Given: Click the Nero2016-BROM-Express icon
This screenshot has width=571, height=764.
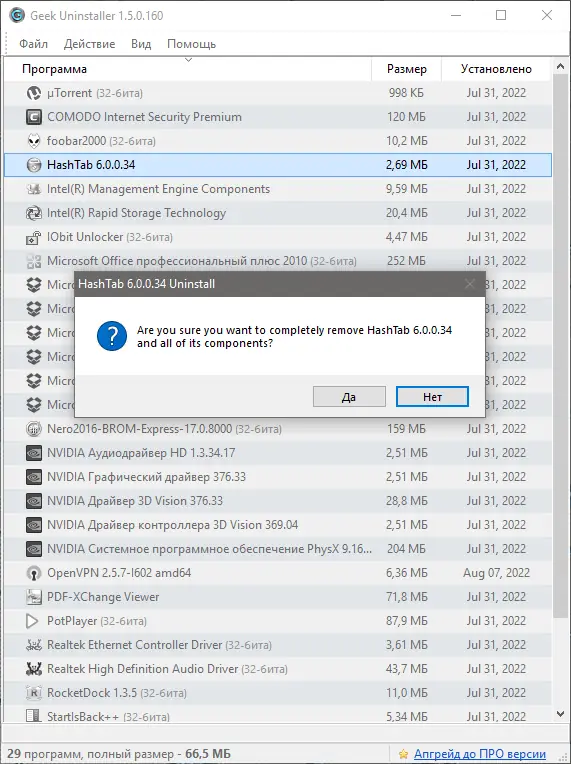Looking at the screenshot, I should pyautogui.click(x=34, y=429).
